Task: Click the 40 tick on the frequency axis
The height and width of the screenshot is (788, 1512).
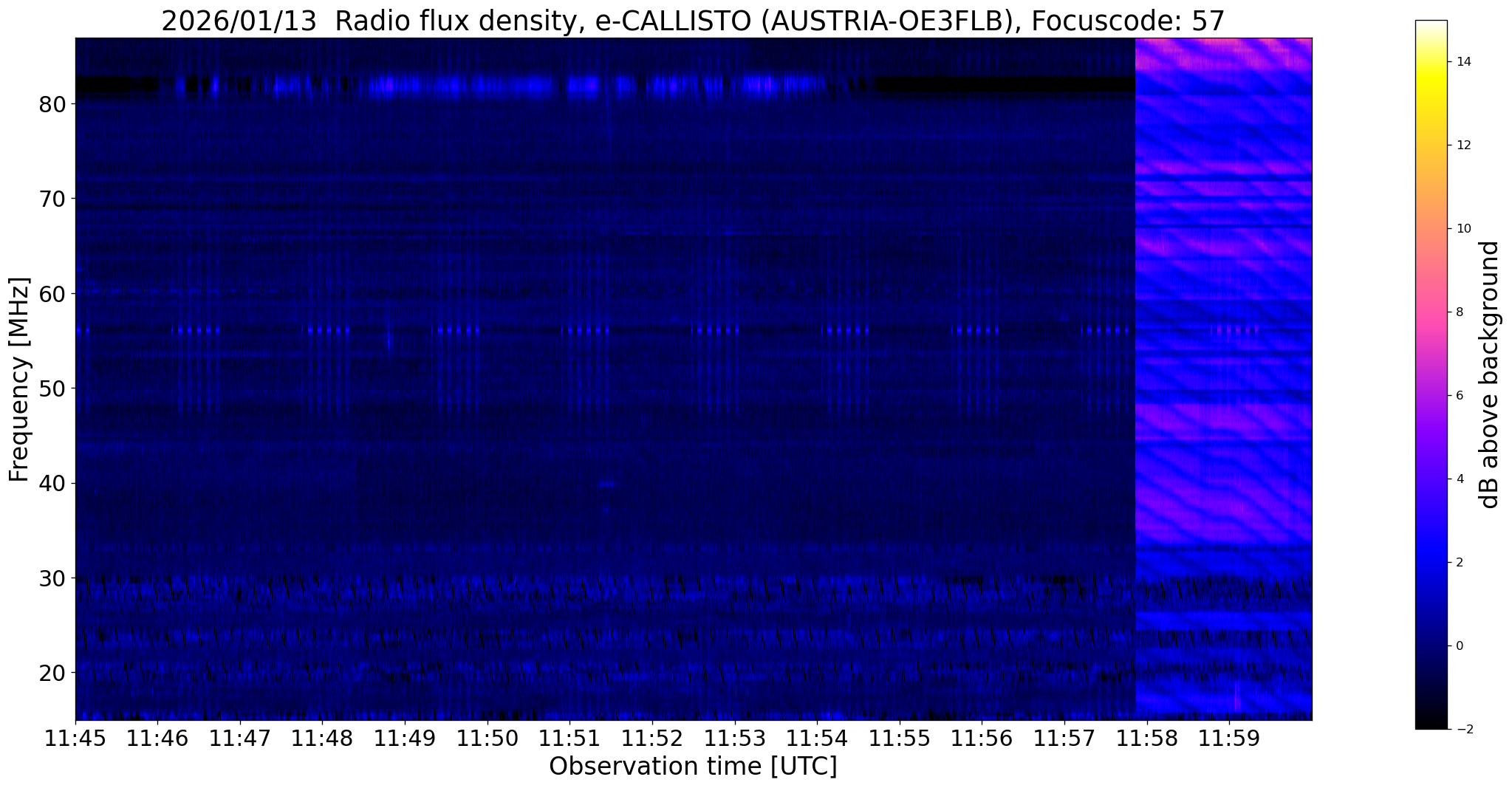Action: coord(52,483)
